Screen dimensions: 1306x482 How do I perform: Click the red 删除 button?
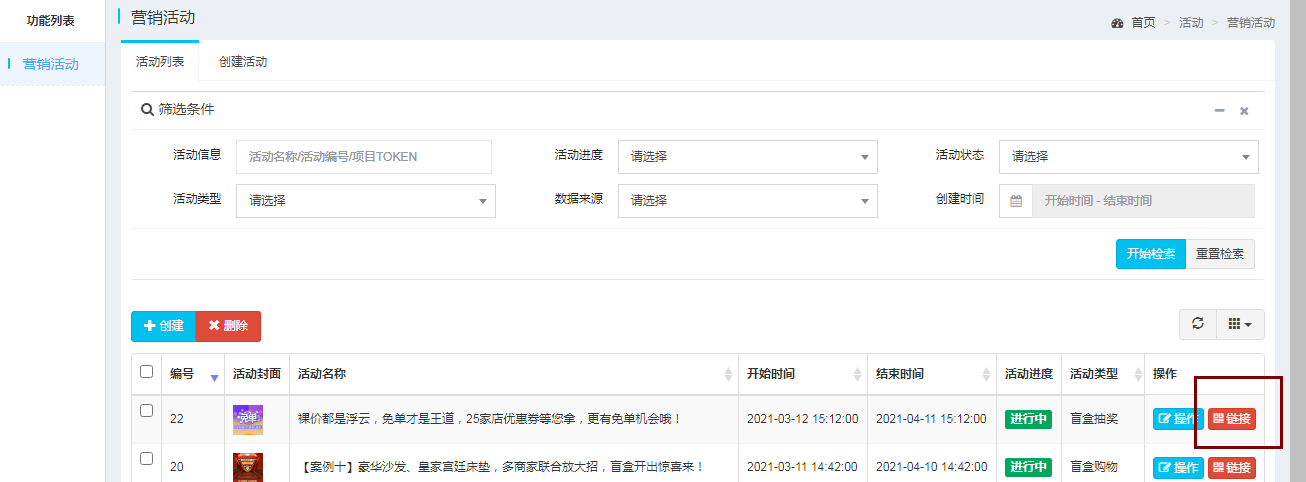(x=228, y=326)
